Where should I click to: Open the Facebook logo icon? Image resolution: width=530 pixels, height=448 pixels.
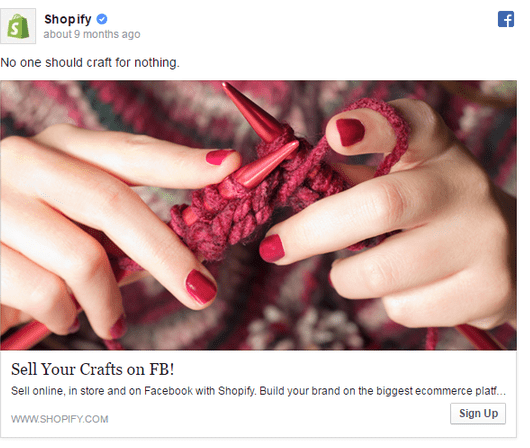click(x=506, y=19)
